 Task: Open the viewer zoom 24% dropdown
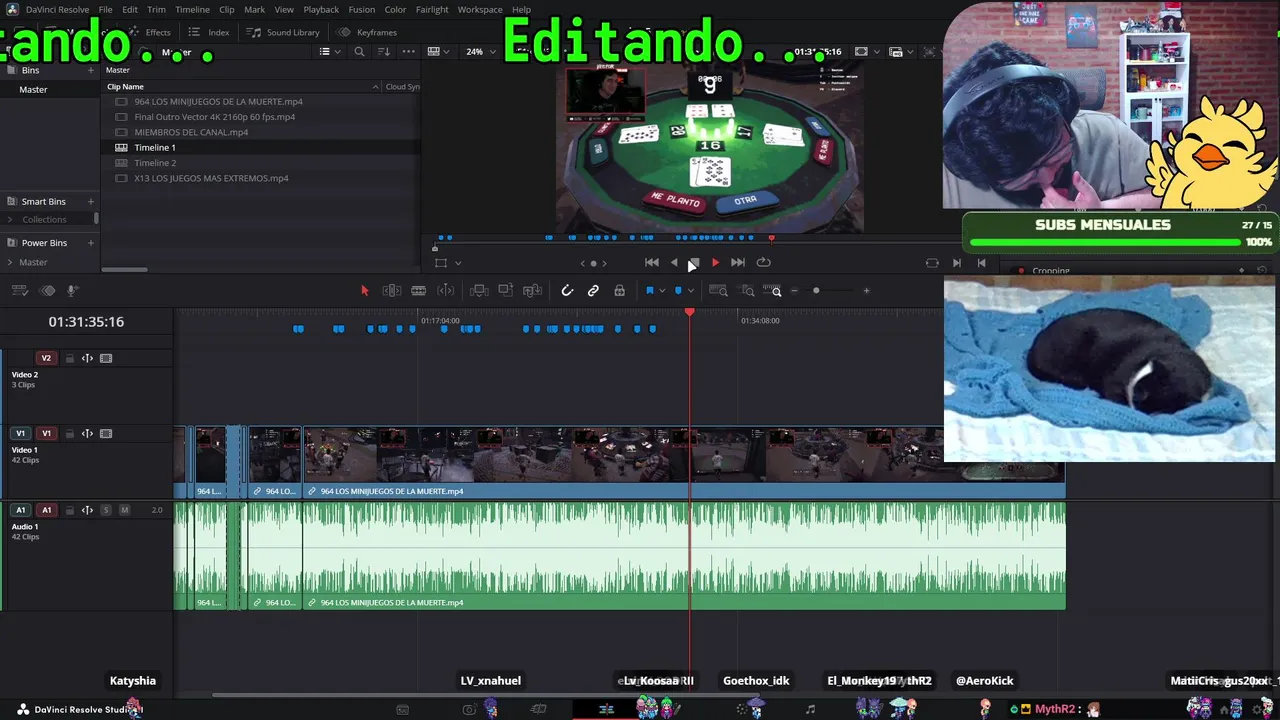pyautogui.click(x=481, y=52)
